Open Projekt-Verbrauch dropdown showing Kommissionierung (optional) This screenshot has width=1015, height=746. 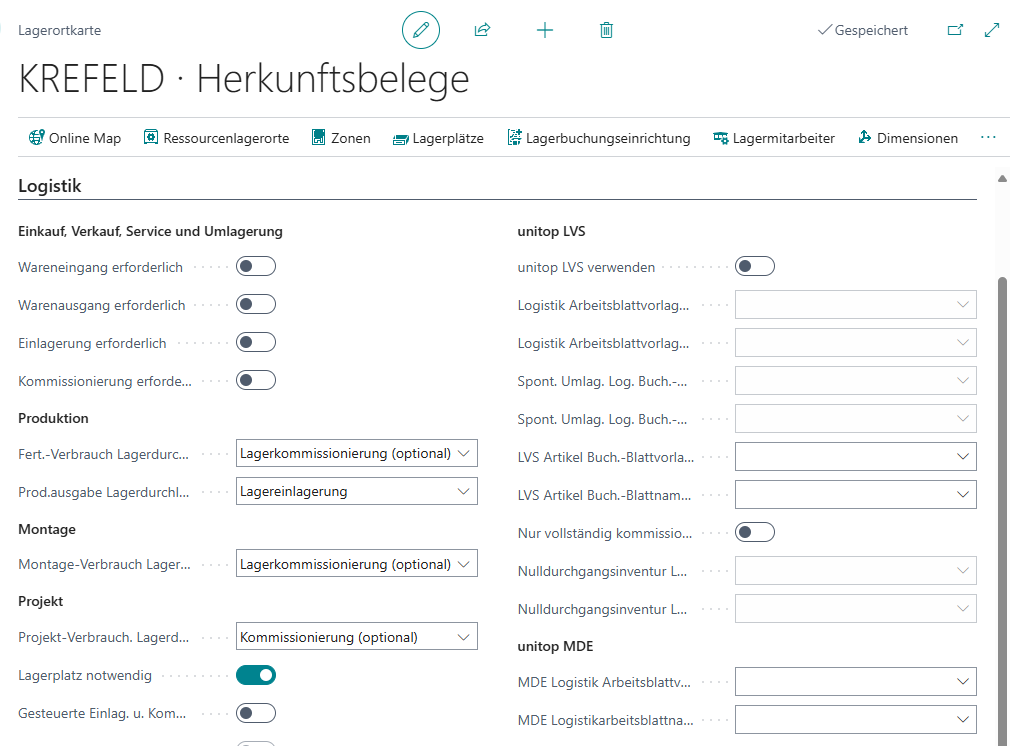point(357,637)
